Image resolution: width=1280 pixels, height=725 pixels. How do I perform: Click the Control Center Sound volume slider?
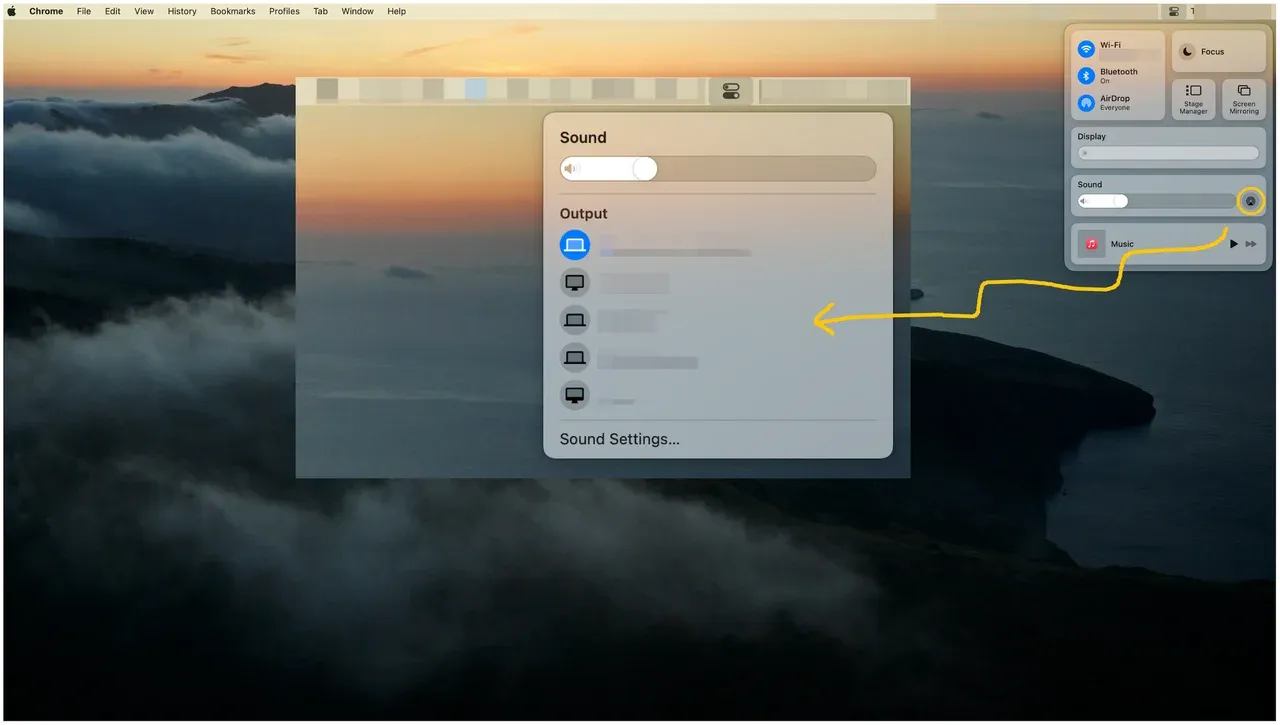pos(1156,201)
